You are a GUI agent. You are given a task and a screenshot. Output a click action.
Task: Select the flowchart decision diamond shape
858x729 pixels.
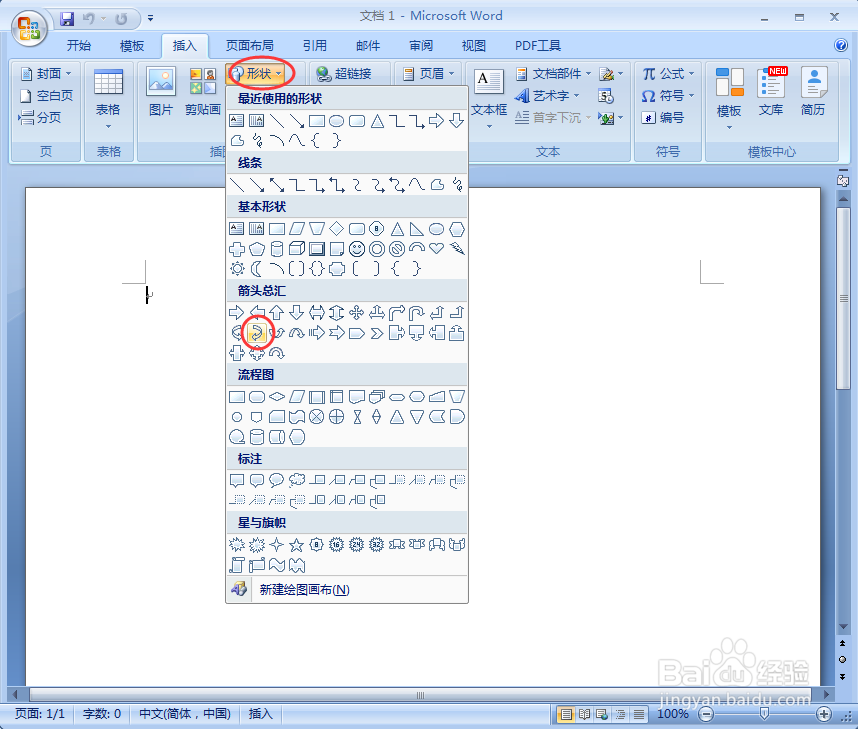[277, 396]
